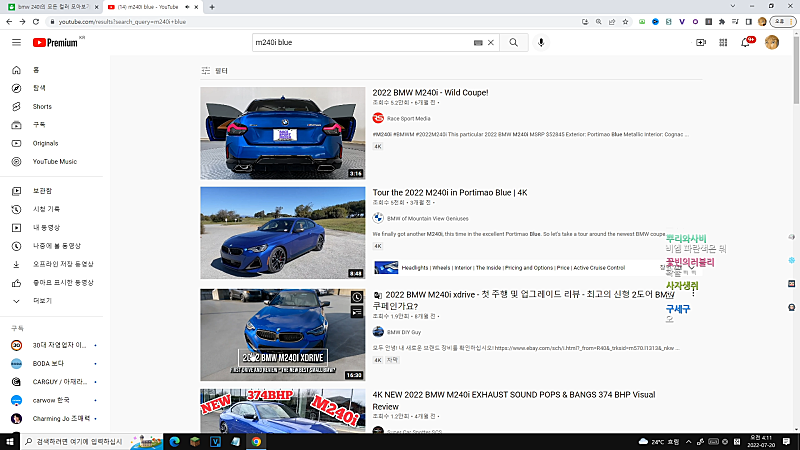Open the YouTube apps grid
Screen dimensions: 800x450
pyautogui.click(x=724, y=42)
